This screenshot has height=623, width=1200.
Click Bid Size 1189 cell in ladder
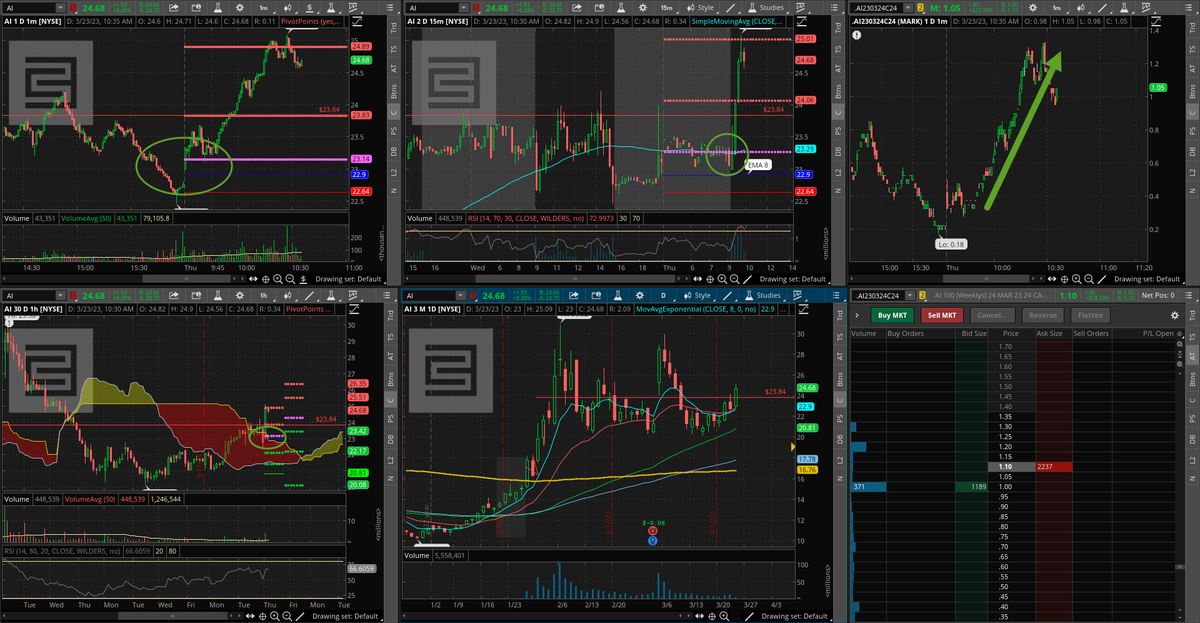pyautogui.click(x=970, y=487)
